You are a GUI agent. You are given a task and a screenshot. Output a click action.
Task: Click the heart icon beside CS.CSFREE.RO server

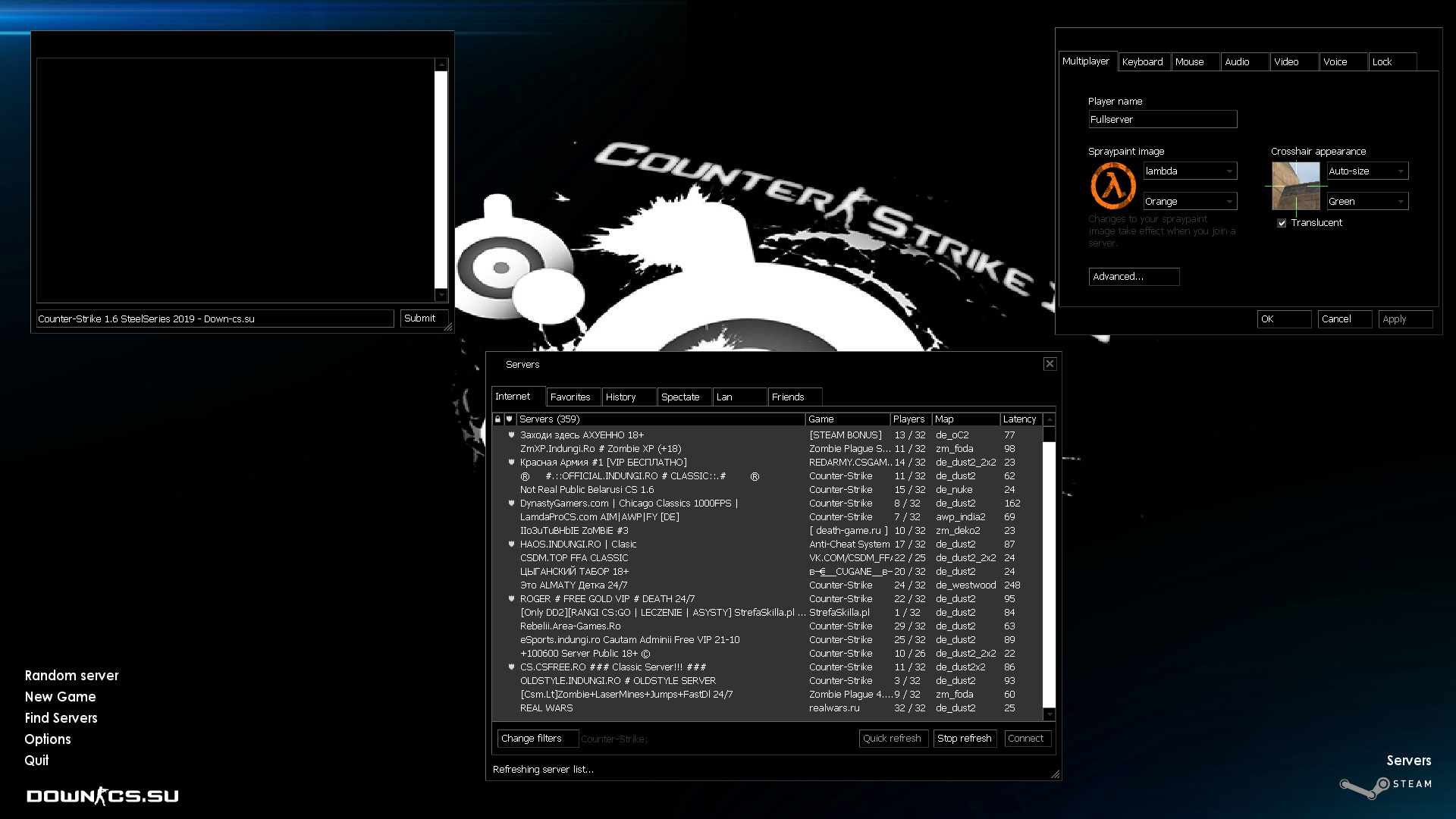tap(510, 667)
